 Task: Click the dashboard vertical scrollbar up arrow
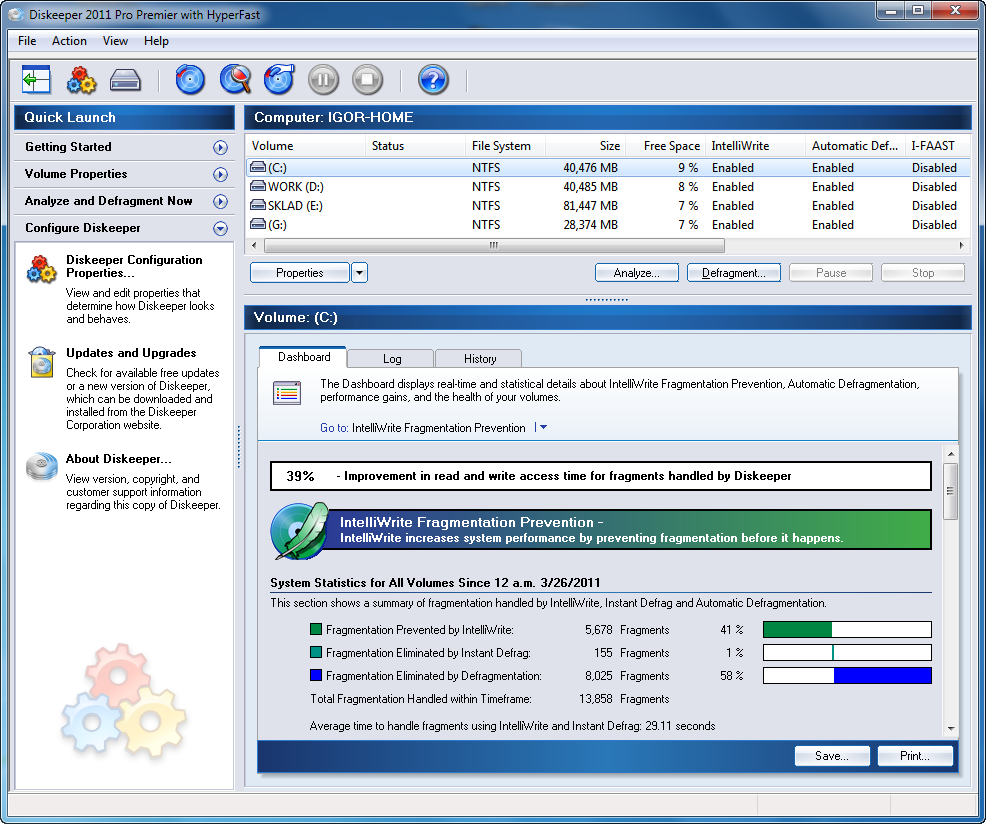click(951, 454)
